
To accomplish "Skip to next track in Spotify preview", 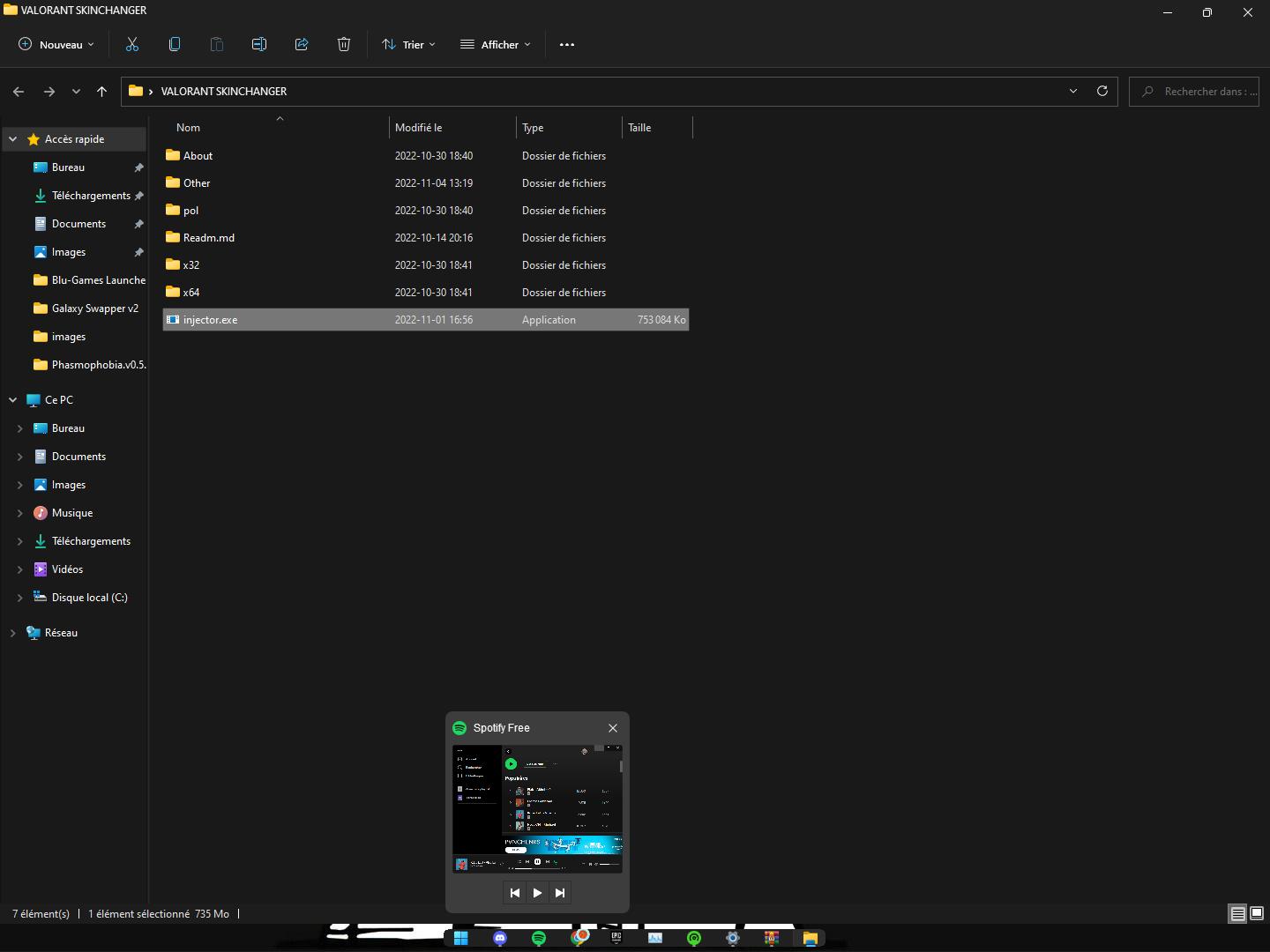I will tap(560, 893).
